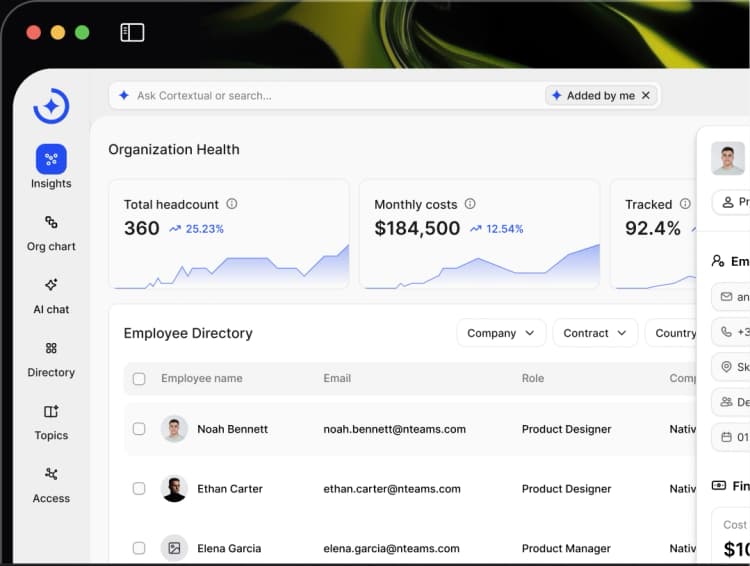Sort by Employee name column
The height and width of the screenshot is (566, 750).
(x=201, y=378)
